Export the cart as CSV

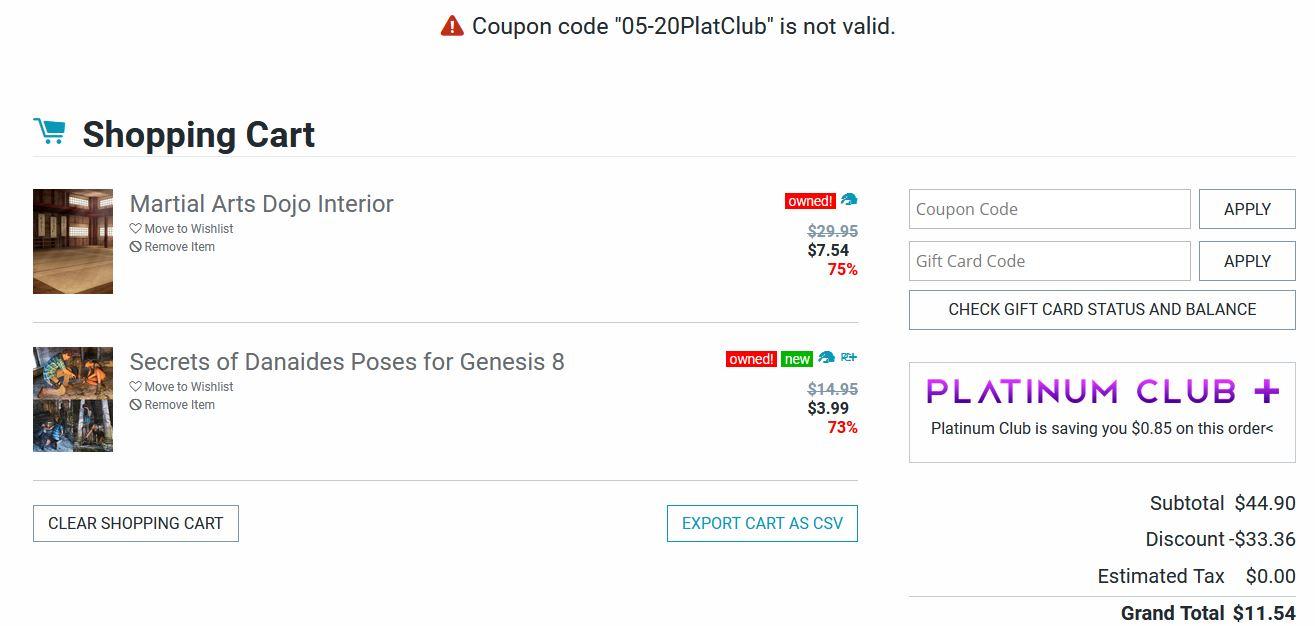pos(762,523)
